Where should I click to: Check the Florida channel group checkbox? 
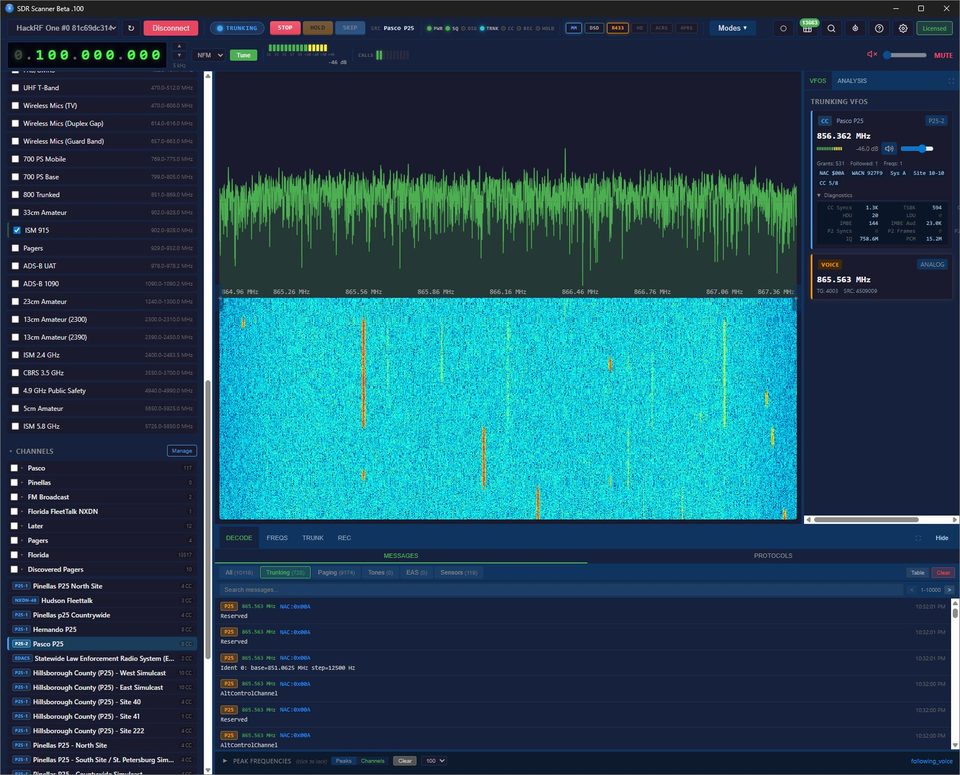pyautogui.click(x=14, y=555)
